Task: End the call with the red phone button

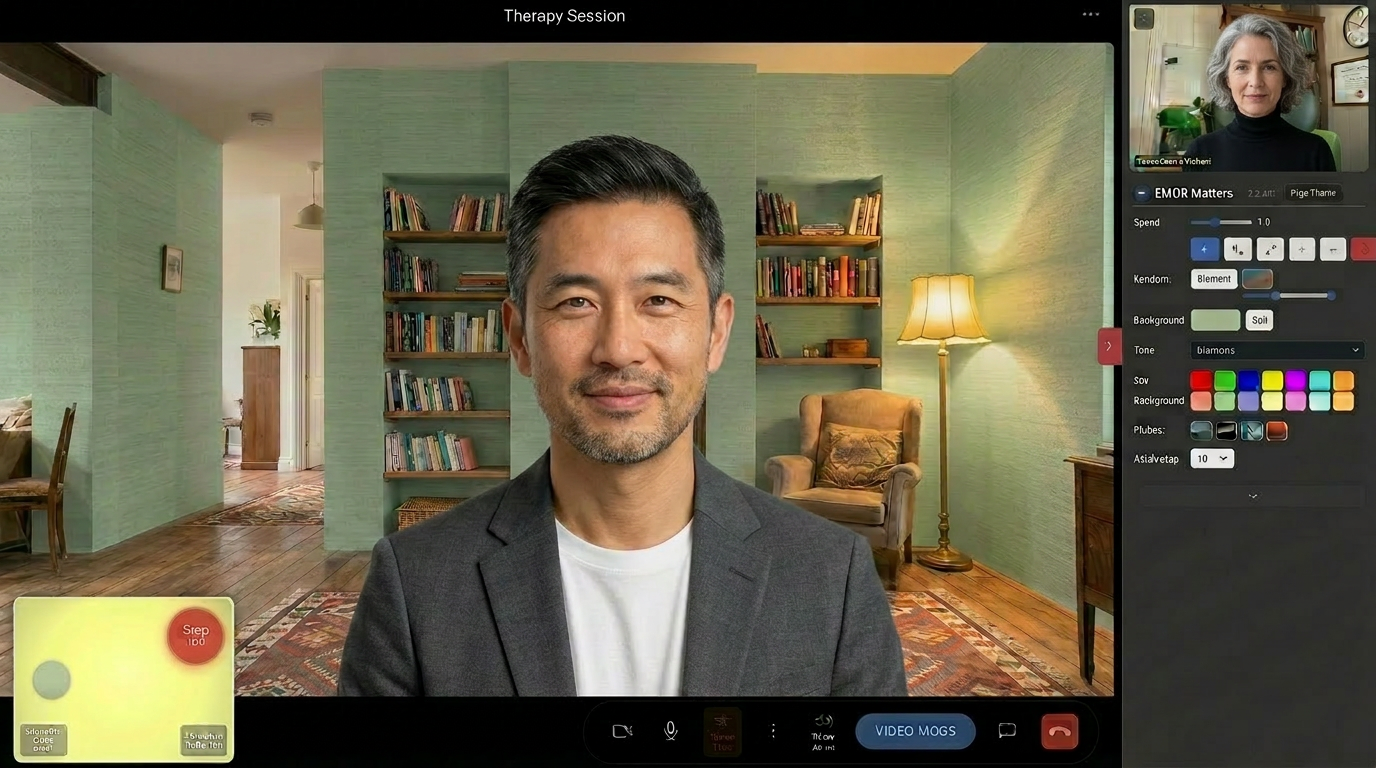Action: click(x=1060, y=731)
